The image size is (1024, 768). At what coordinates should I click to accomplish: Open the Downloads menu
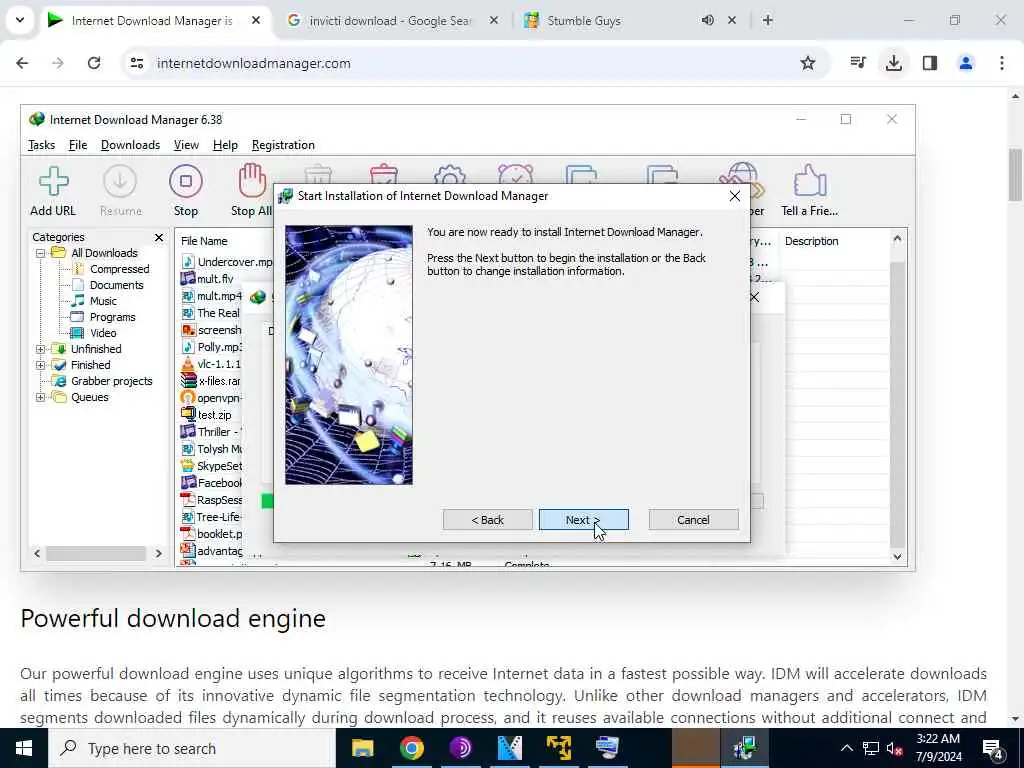point(131,145)
